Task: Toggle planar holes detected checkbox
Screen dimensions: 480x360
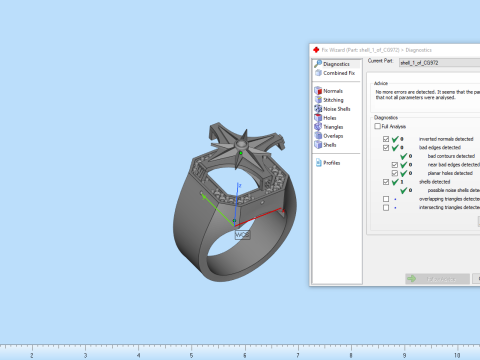Action: (395, 173)
